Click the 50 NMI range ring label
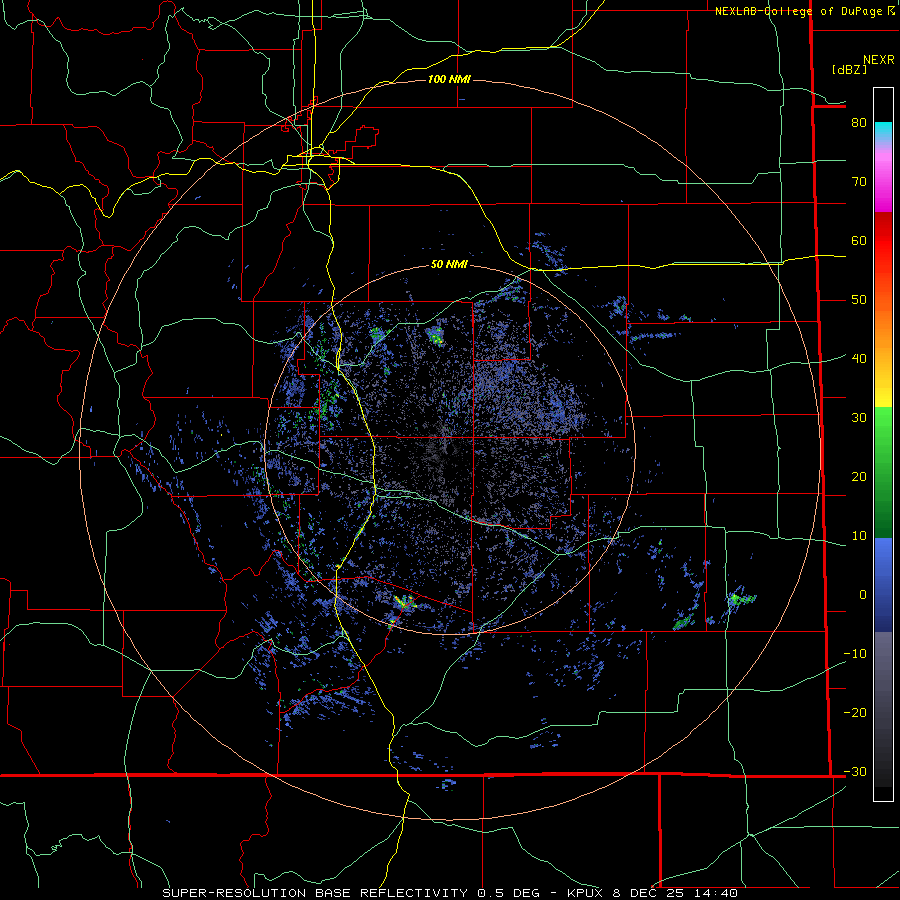This screenshot has width=900, height=900. (449, 265)
